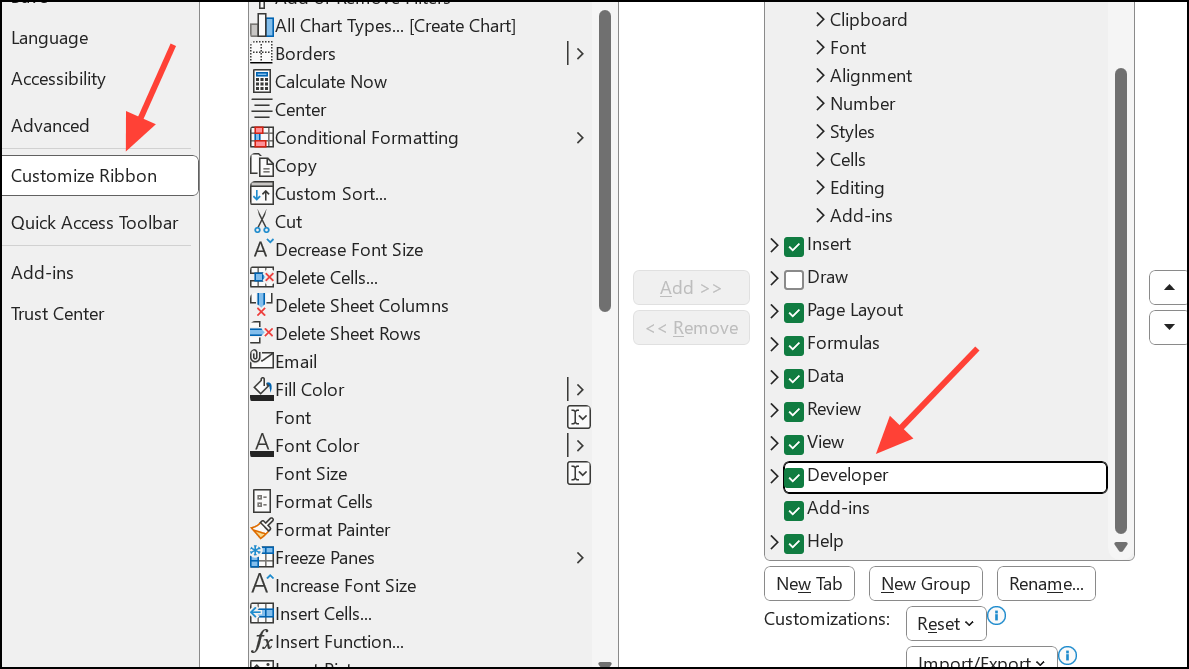Open the Import/Export dropdown
The image size is (1189, 669).
(981, 660)
